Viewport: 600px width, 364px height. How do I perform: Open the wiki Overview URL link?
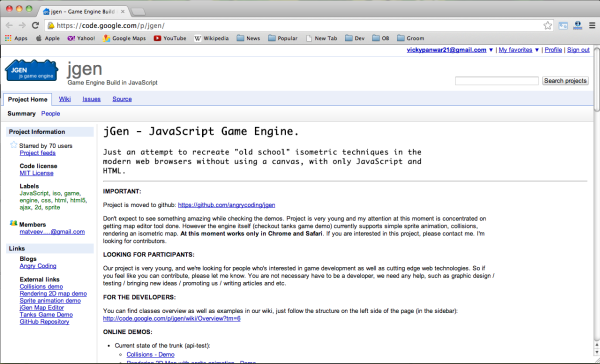[171, 318]
